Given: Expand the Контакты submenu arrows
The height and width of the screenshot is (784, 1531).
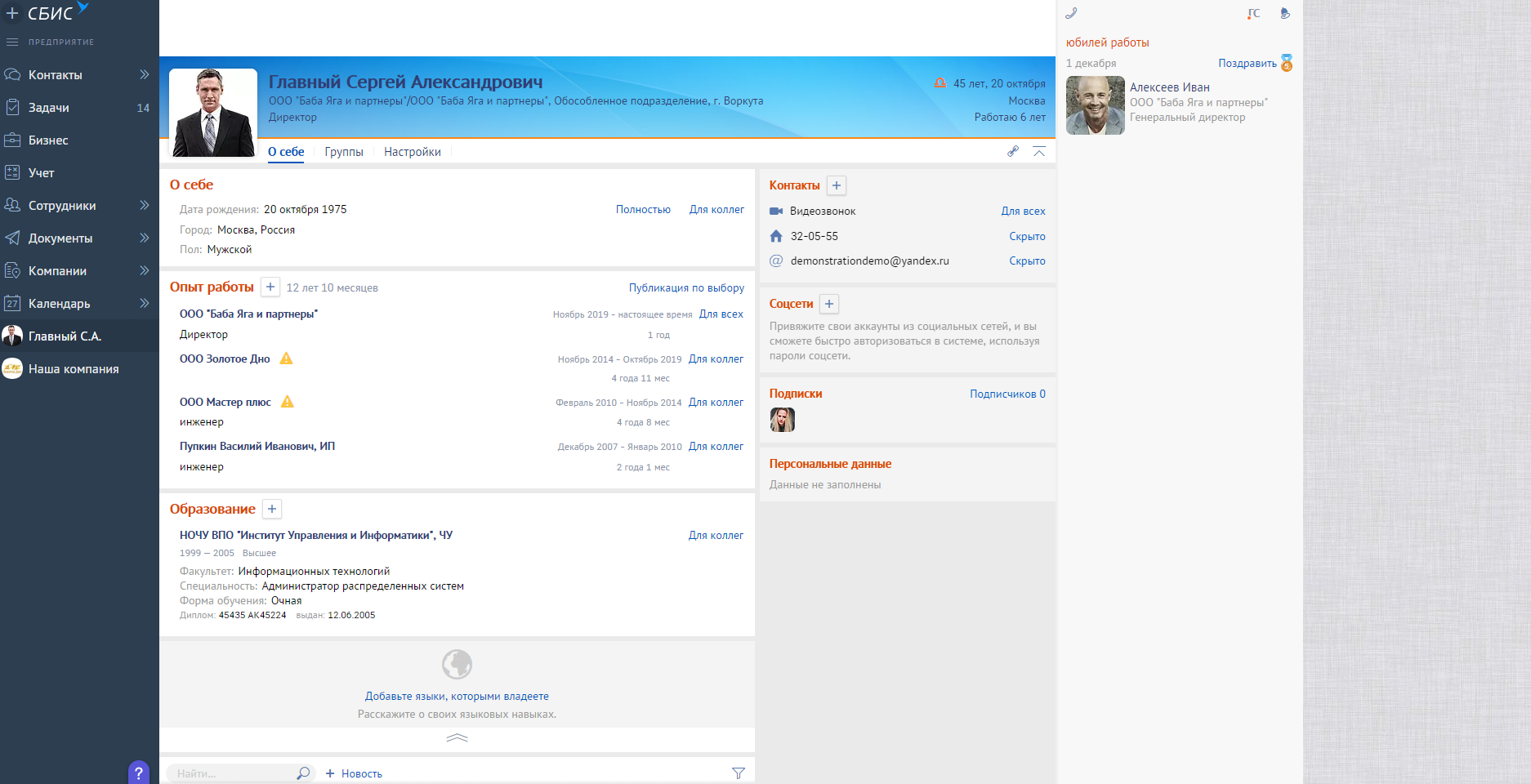Looking at the screenshot, I should [x=145, y=74].
